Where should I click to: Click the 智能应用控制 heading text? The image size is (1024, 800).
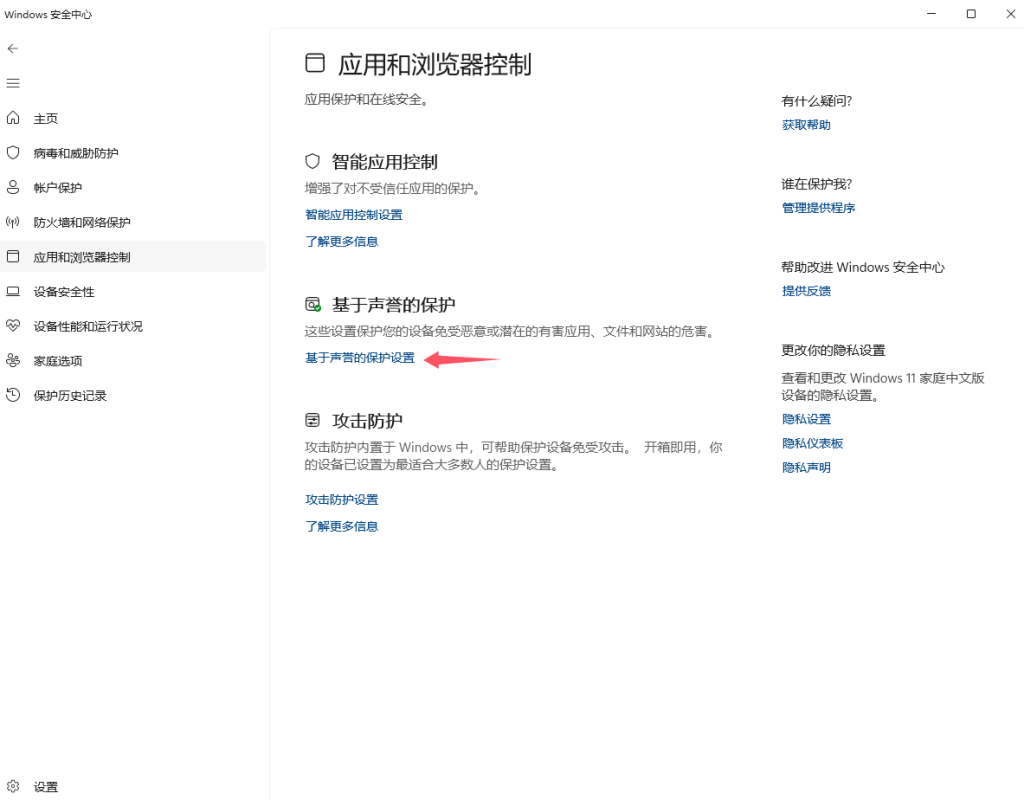point(385,161)
